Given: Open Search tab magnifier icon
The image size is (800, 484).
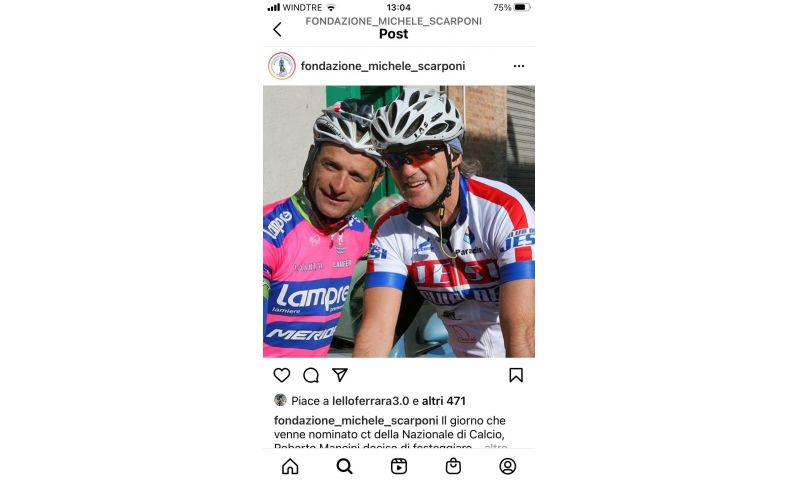Looking at the screenshot, I should click(x=344, y=466).
